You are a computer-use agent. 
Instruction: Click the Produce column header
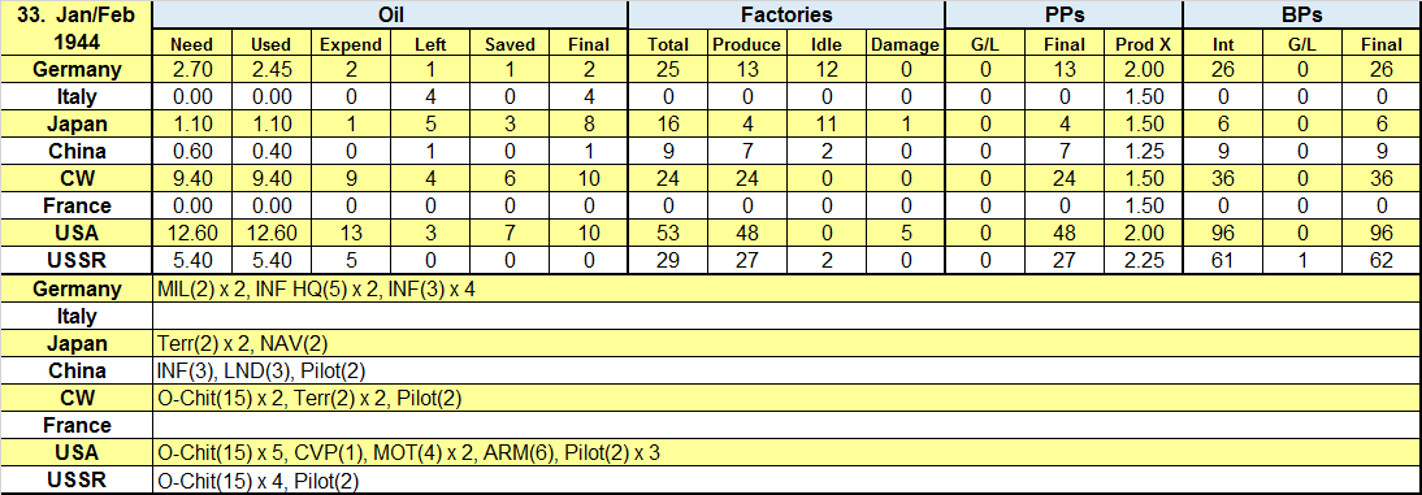pyautogui.click(x=746, y=44)
